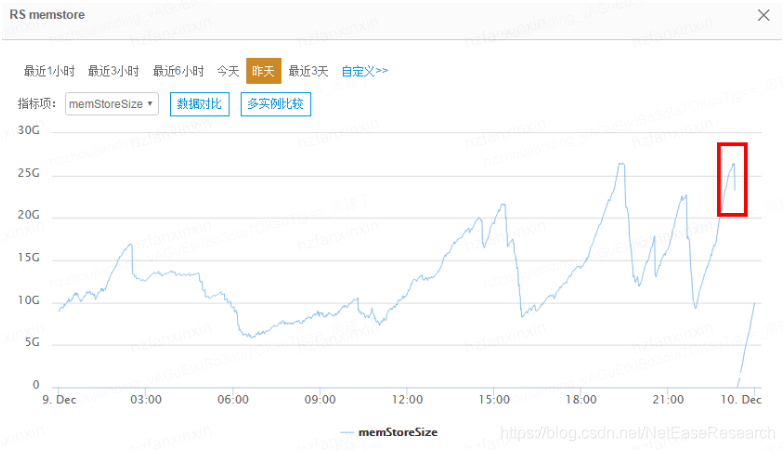This screenshot has height=451, width=784.
Task: Click the 10G y-axis label
Action: (28, 300)
